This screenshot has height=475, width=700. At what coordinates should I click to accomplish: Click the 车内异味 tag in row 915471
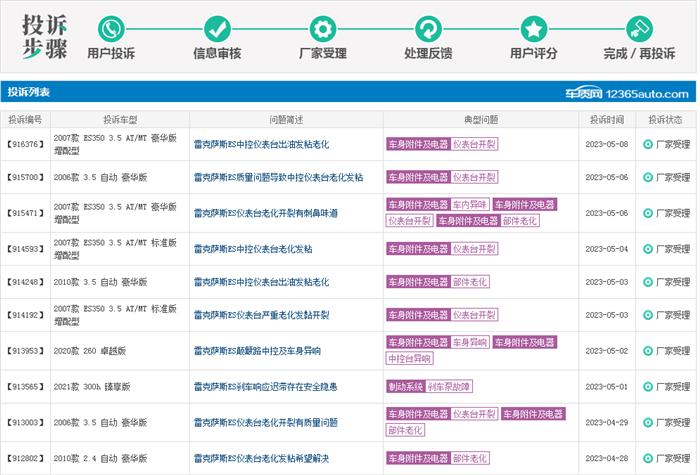470,205
